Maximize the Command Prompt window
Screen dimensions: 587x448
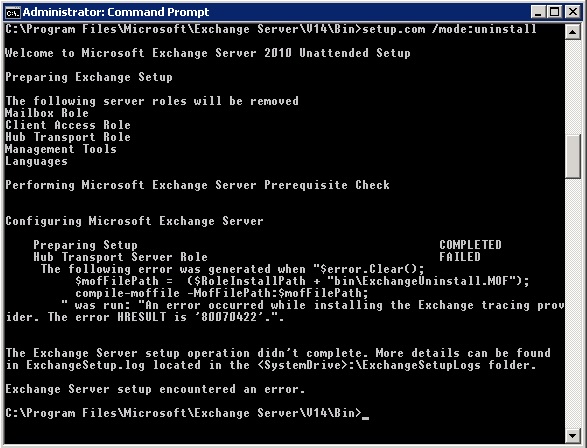[555, 12]
